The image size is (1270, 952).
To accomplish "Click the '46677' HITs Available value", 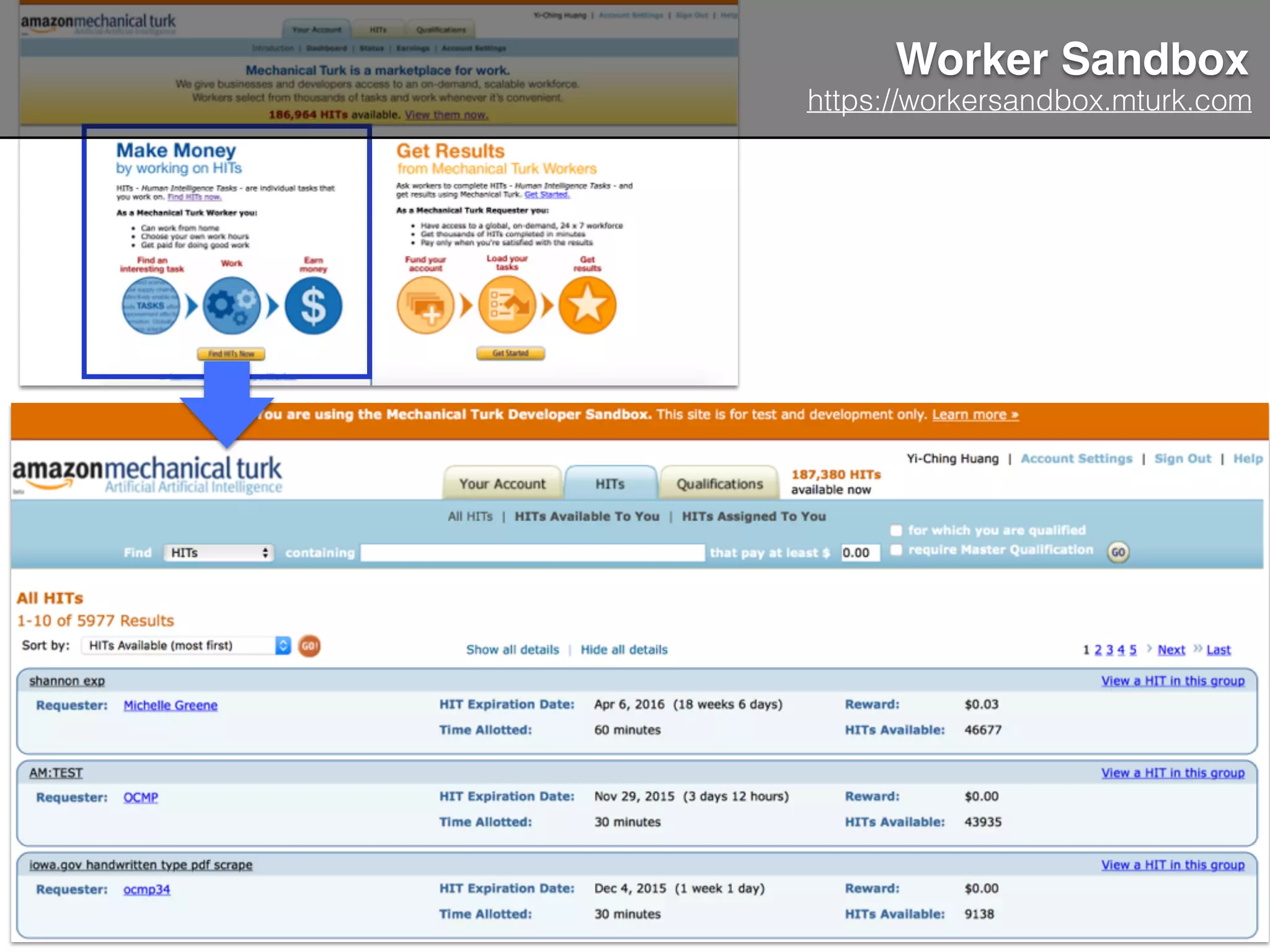I will point(983,730).
